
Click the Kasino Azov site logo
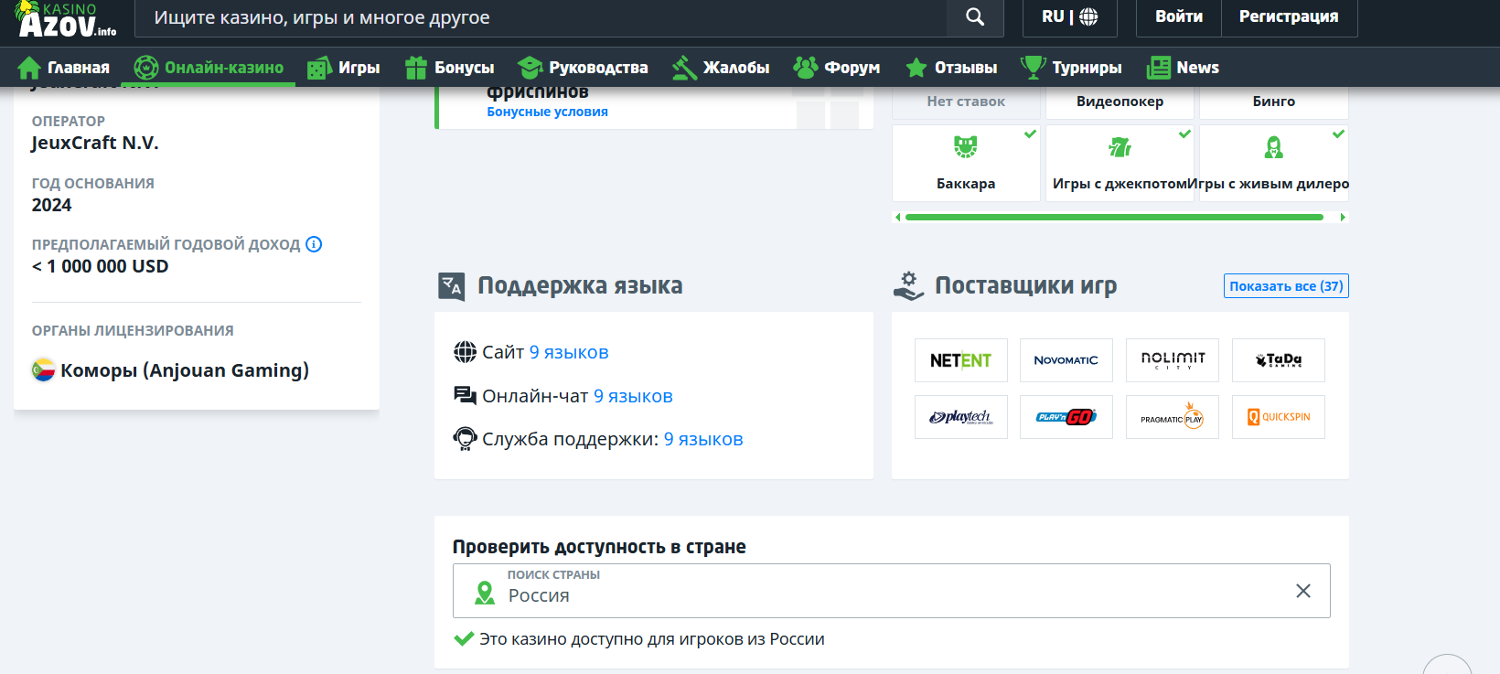pyautogui.click(x=66, y=19)
